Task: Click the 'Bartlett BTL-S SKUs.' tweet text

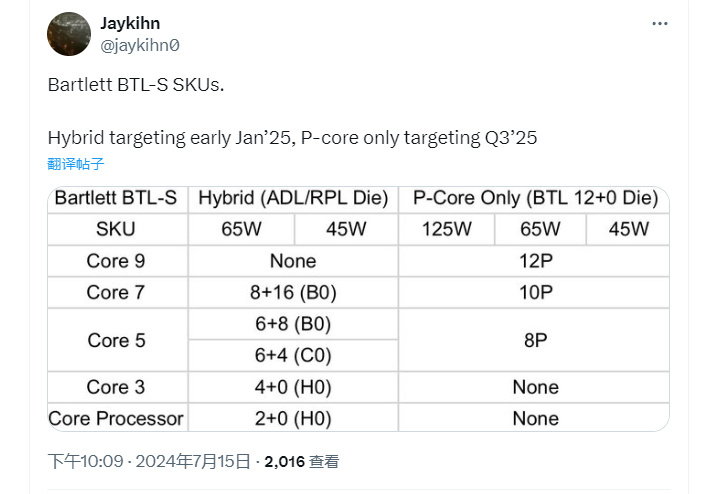Action: [x=136, y=85]
